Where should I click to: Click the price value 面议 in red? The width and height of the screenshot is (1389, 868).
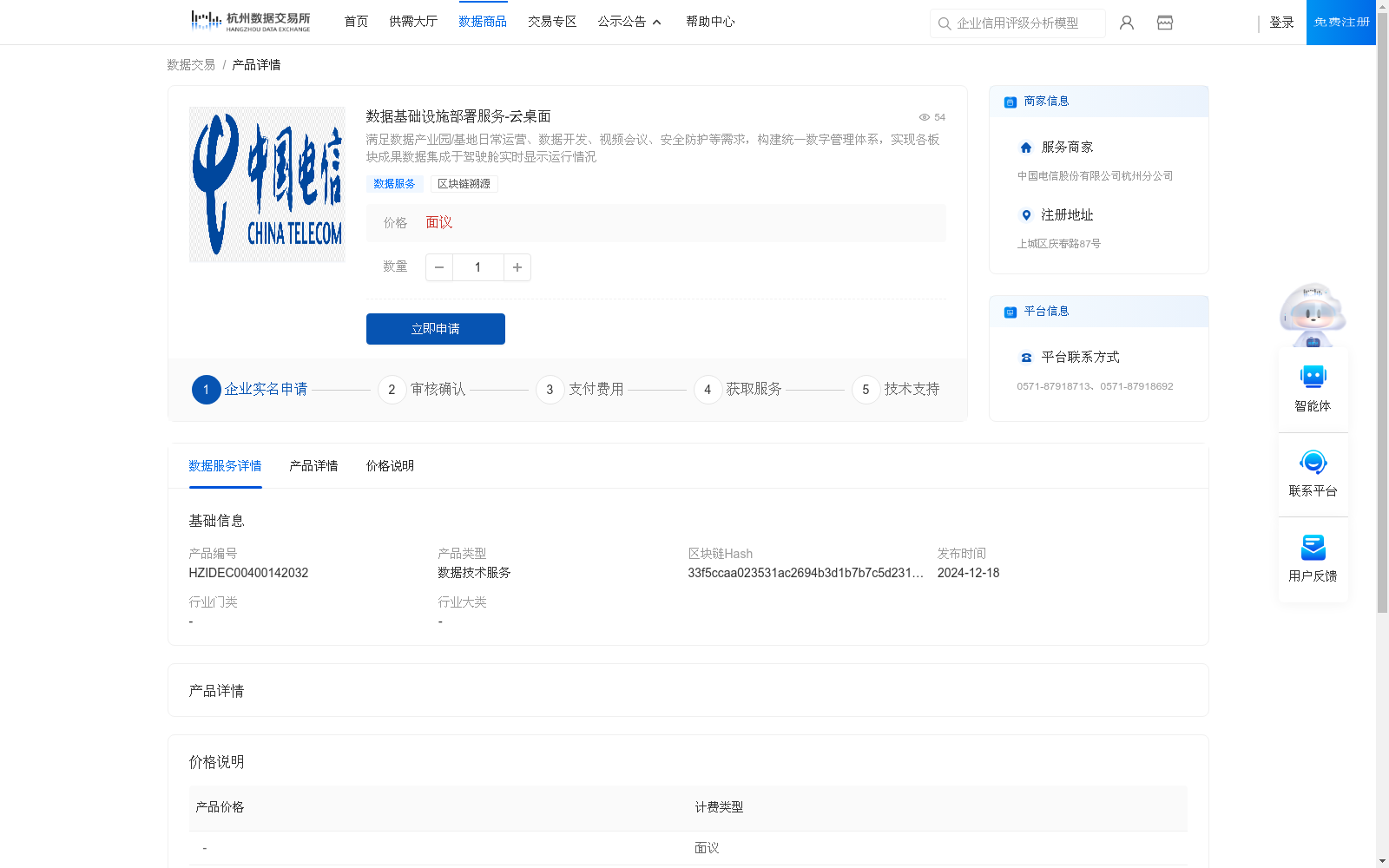[x=439, y=223]
